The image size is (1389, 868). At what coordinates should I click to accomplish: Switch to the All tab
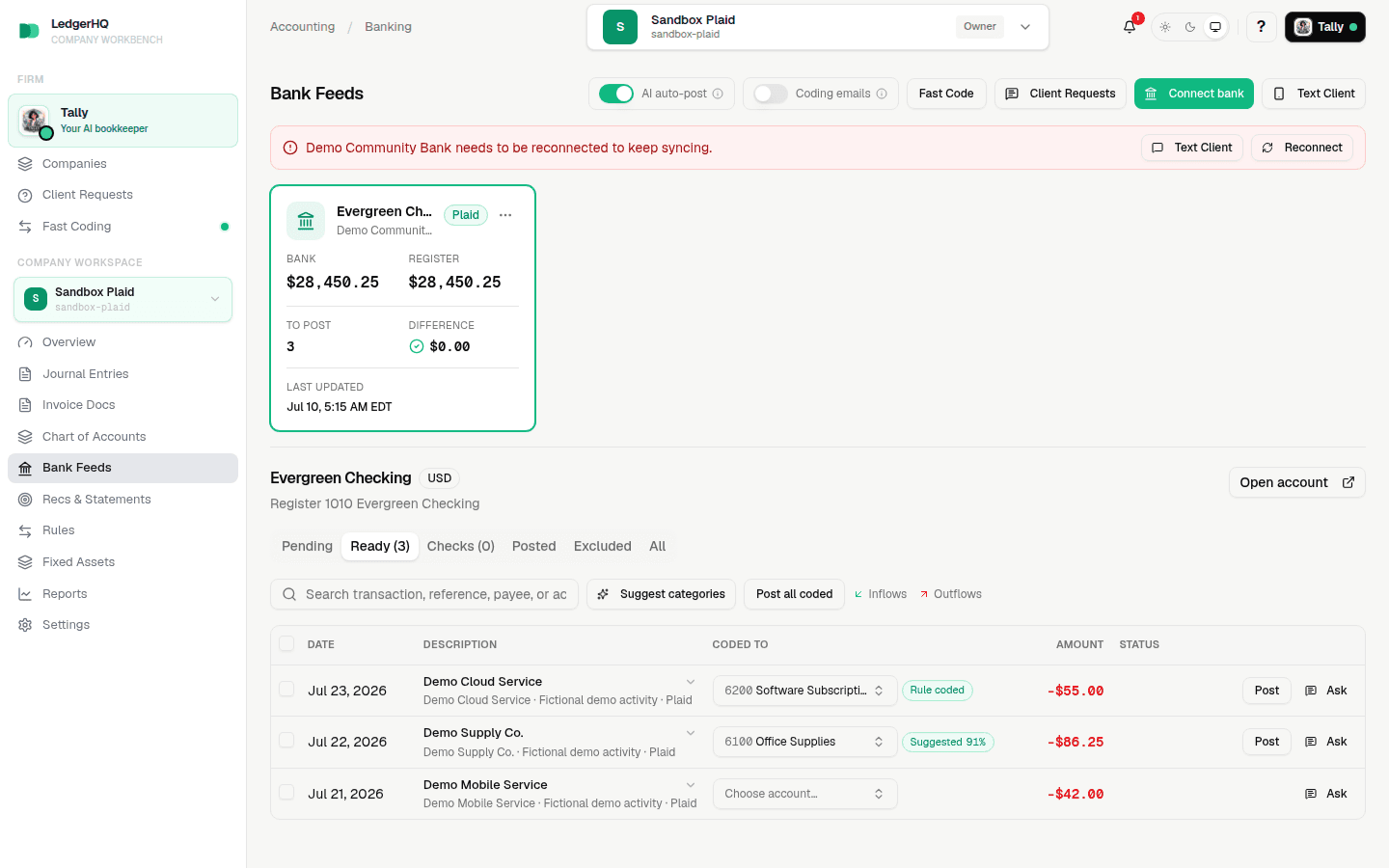click(x=658, y=546)
